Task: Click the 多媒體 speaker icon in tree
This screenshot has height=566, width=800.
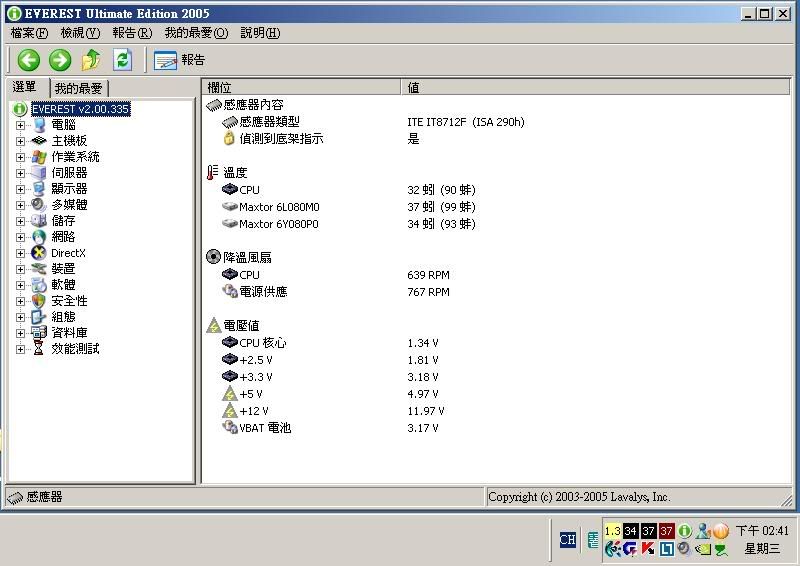Action: click(x=39, y=205)
